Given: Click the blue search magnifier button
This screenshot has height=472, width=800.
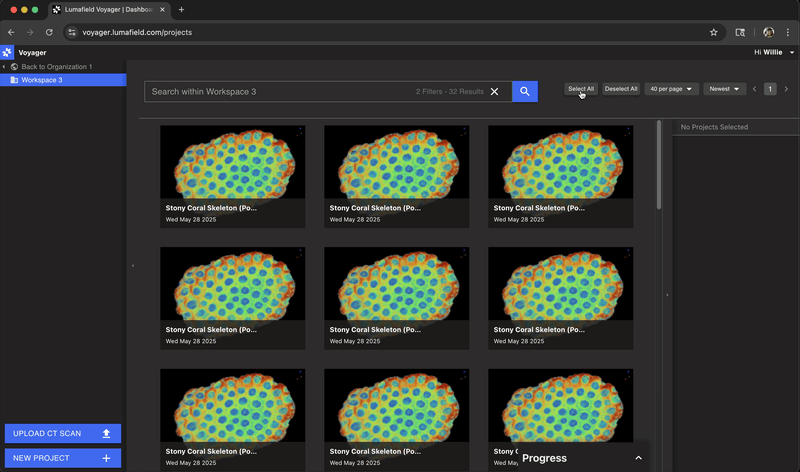Looking at the screenshot, I should 524,91.
